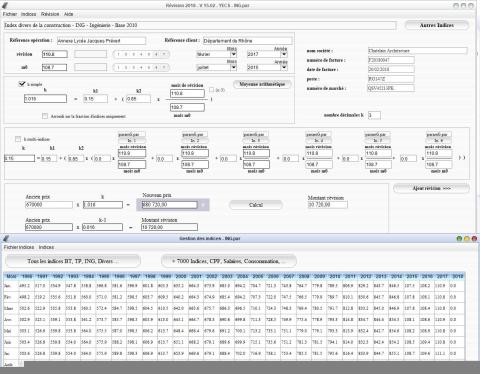Click the Mois column header in indices table
Viewport: 480px width, 374px height.
coord(11,276)
